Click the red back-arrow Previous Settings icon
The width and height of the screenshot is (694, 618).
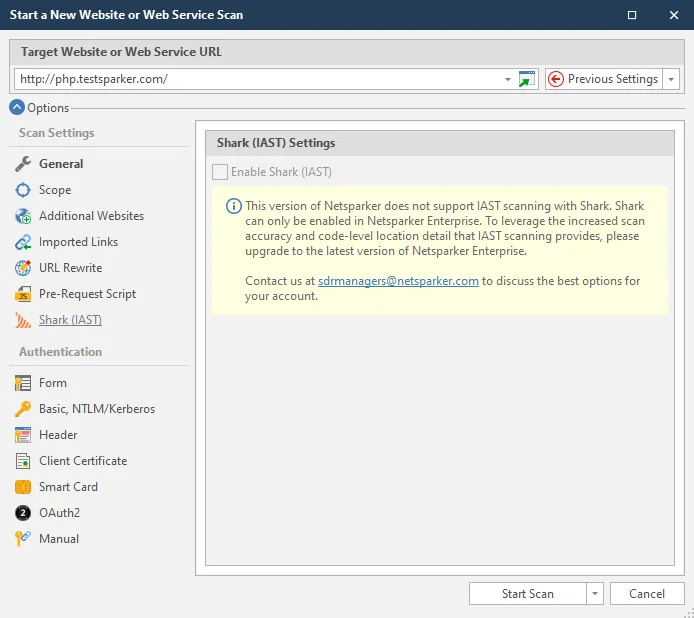556,79
